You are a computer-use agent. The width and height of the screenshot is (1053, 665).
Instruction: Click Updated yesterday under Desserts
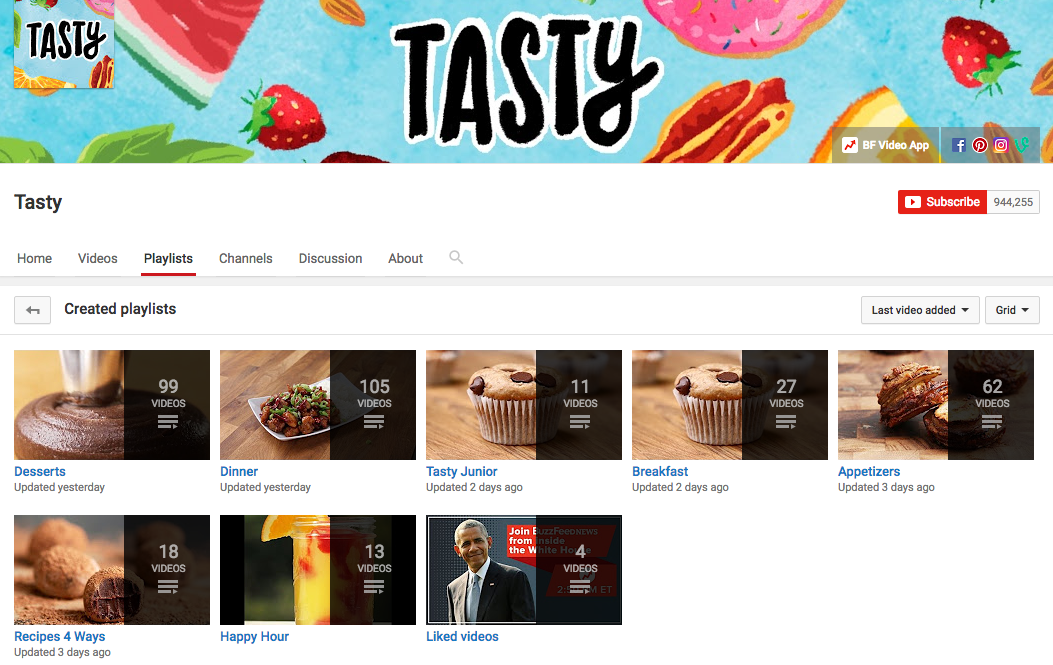(60, 488)
